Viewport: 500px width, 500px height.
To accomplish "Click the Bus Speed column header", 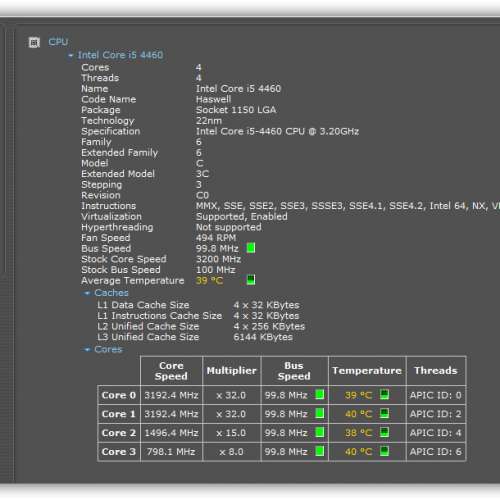I will [x=294, y=371].
